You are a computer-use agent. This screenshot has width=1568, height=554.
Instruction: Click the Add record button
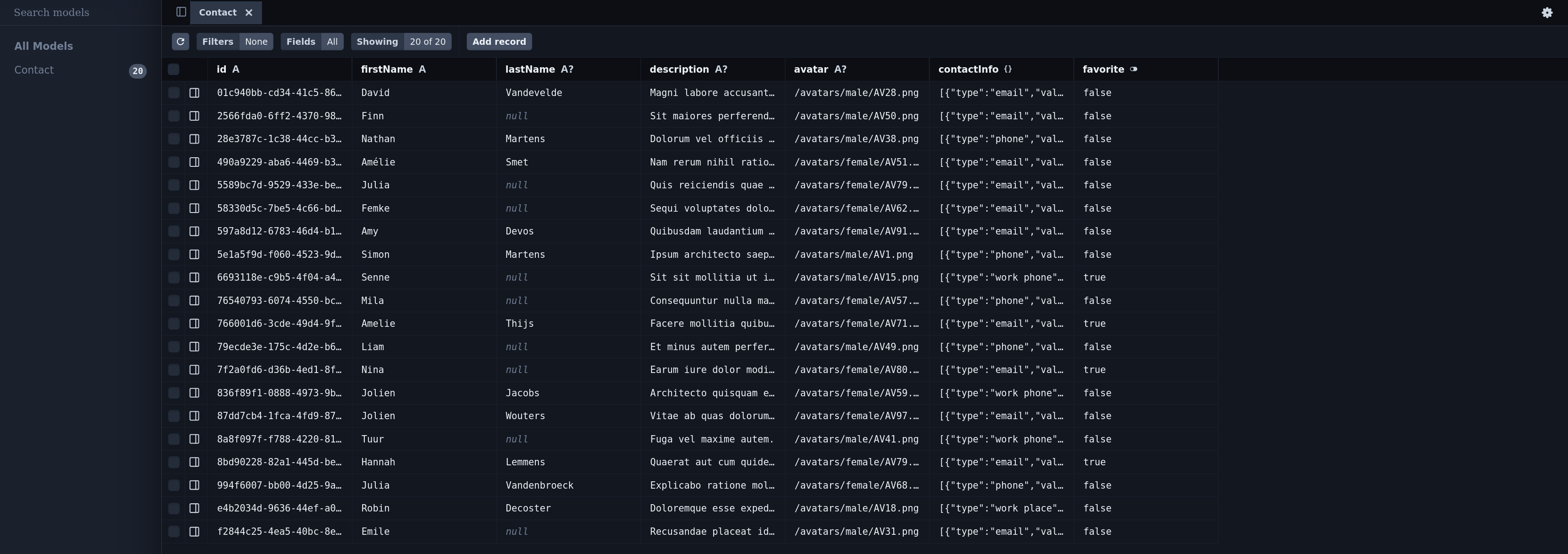[x=499, y=42]
